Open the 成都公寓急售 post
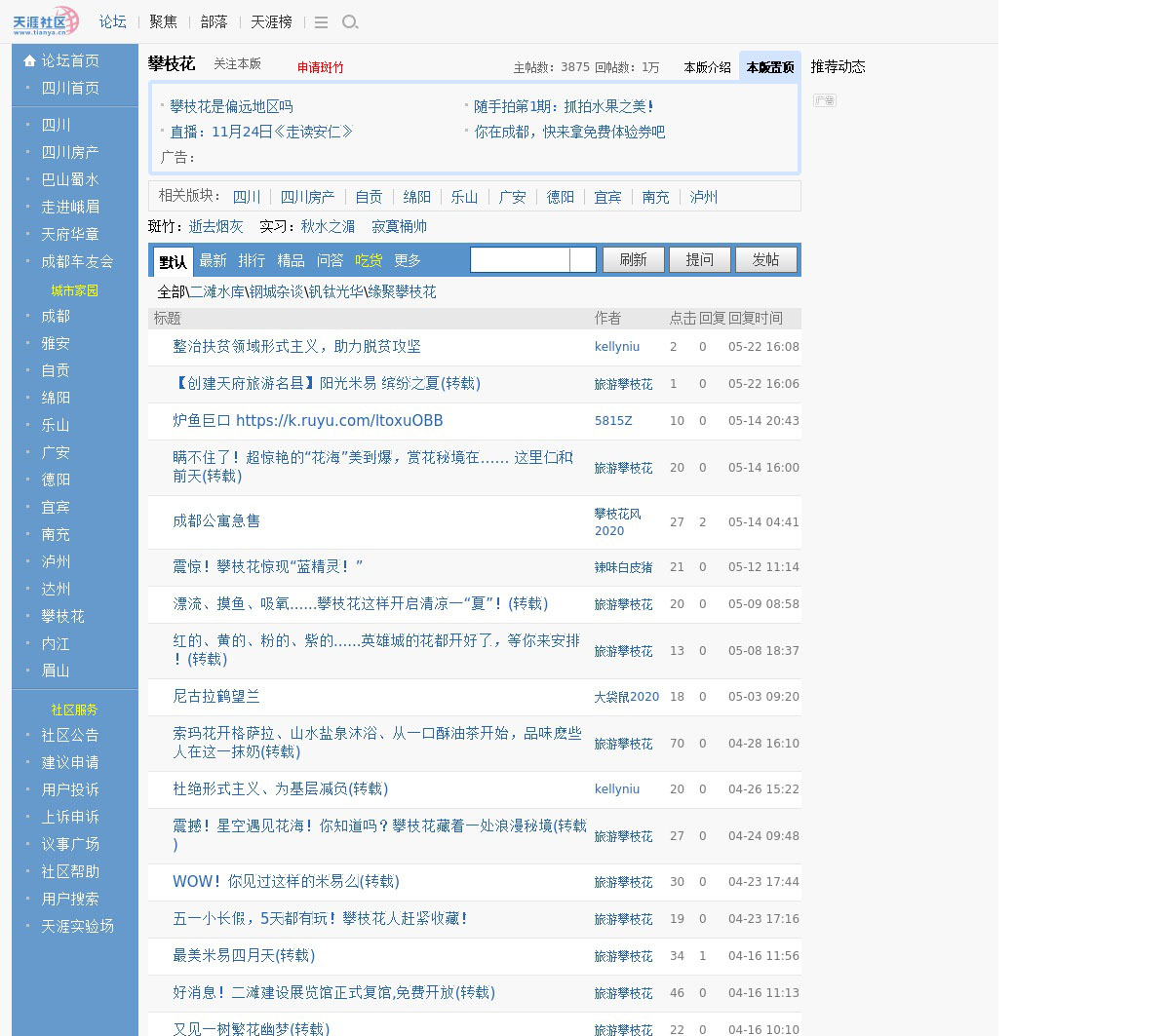The image size is (1170, 1036). point(216,521)
